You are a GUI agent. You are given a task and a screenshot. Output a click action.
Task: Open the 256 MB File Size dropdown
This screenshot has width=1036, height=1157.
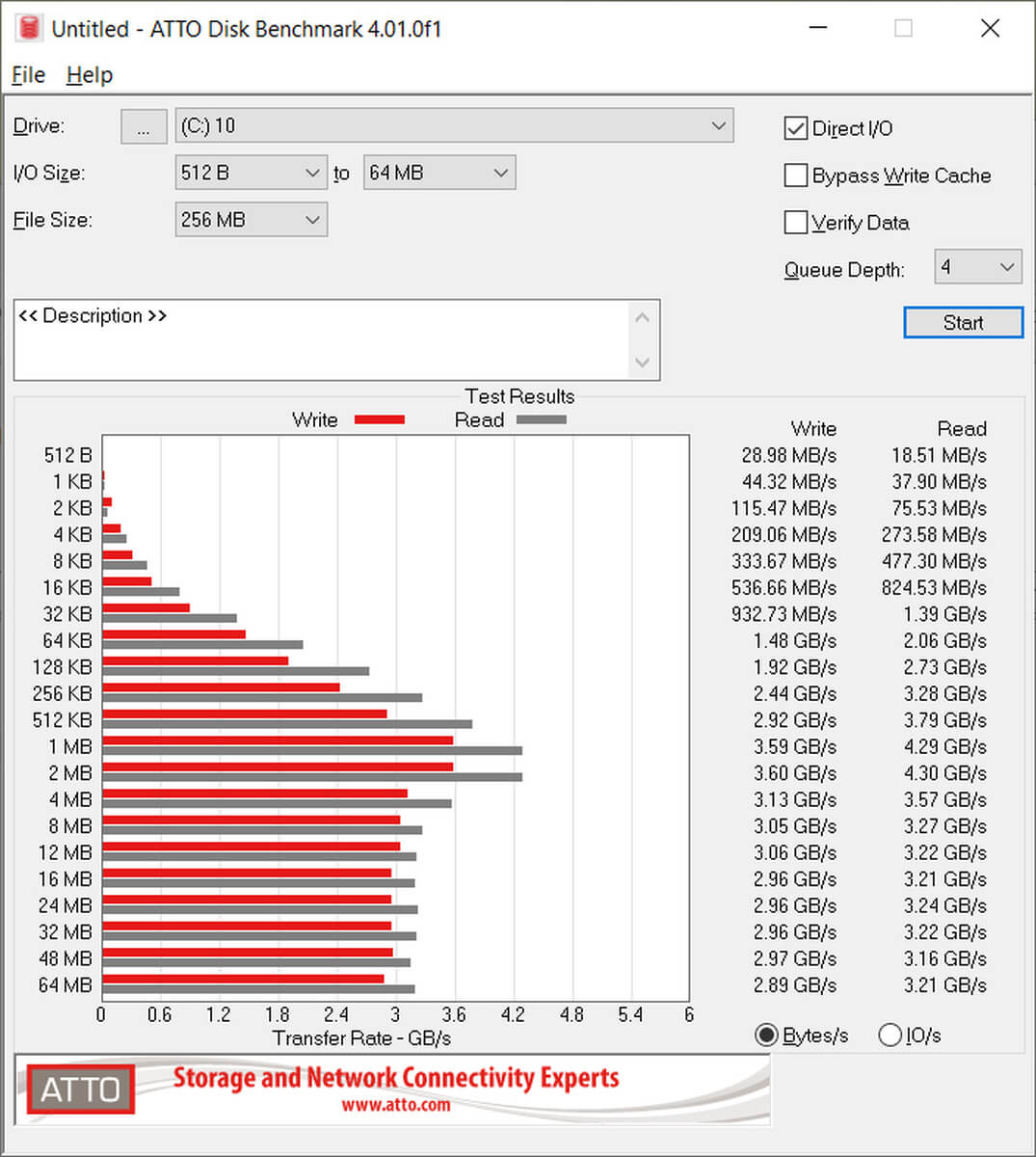tap(252, 220)
